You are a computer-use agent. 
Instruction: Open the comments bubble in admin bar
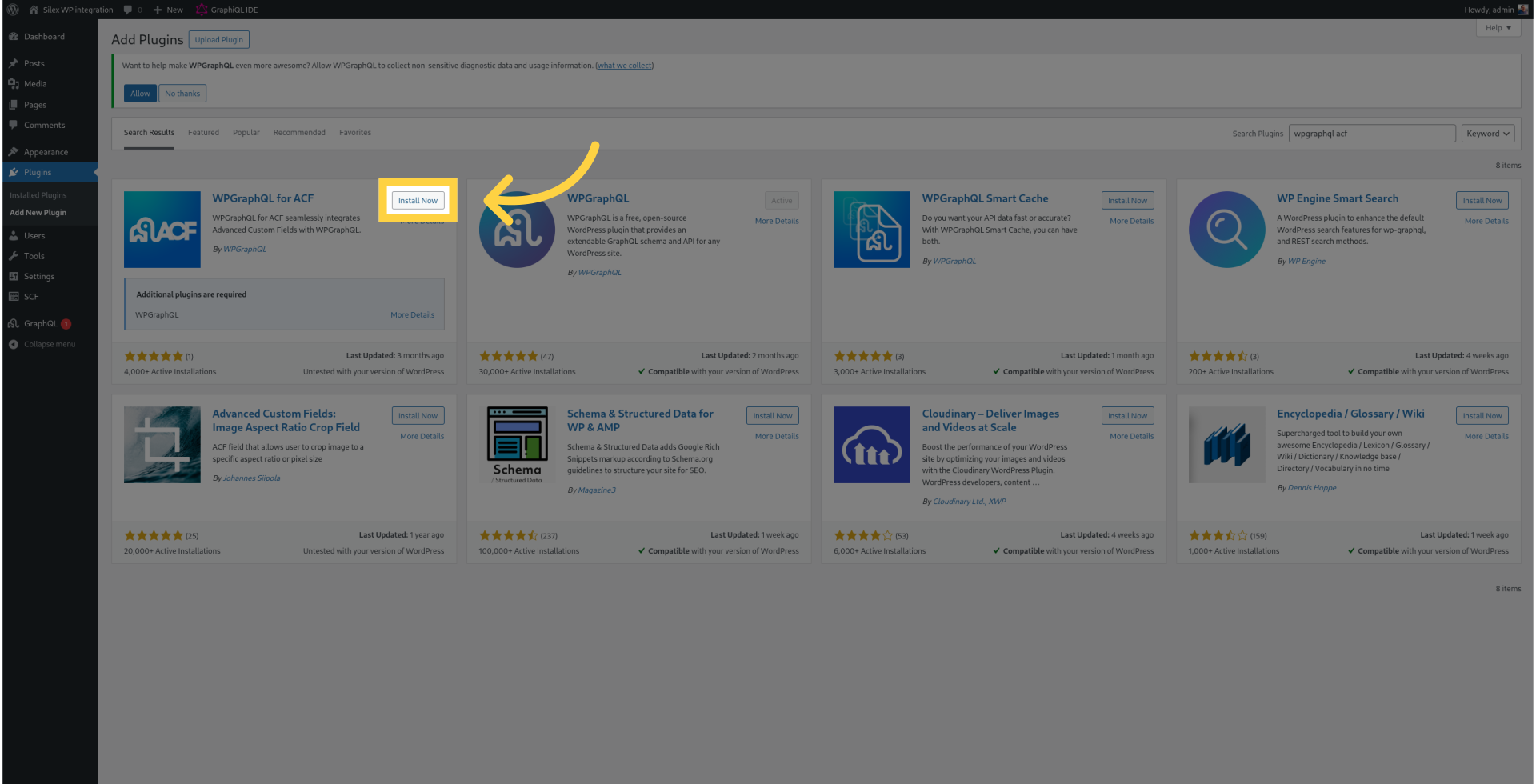[132, 10]
